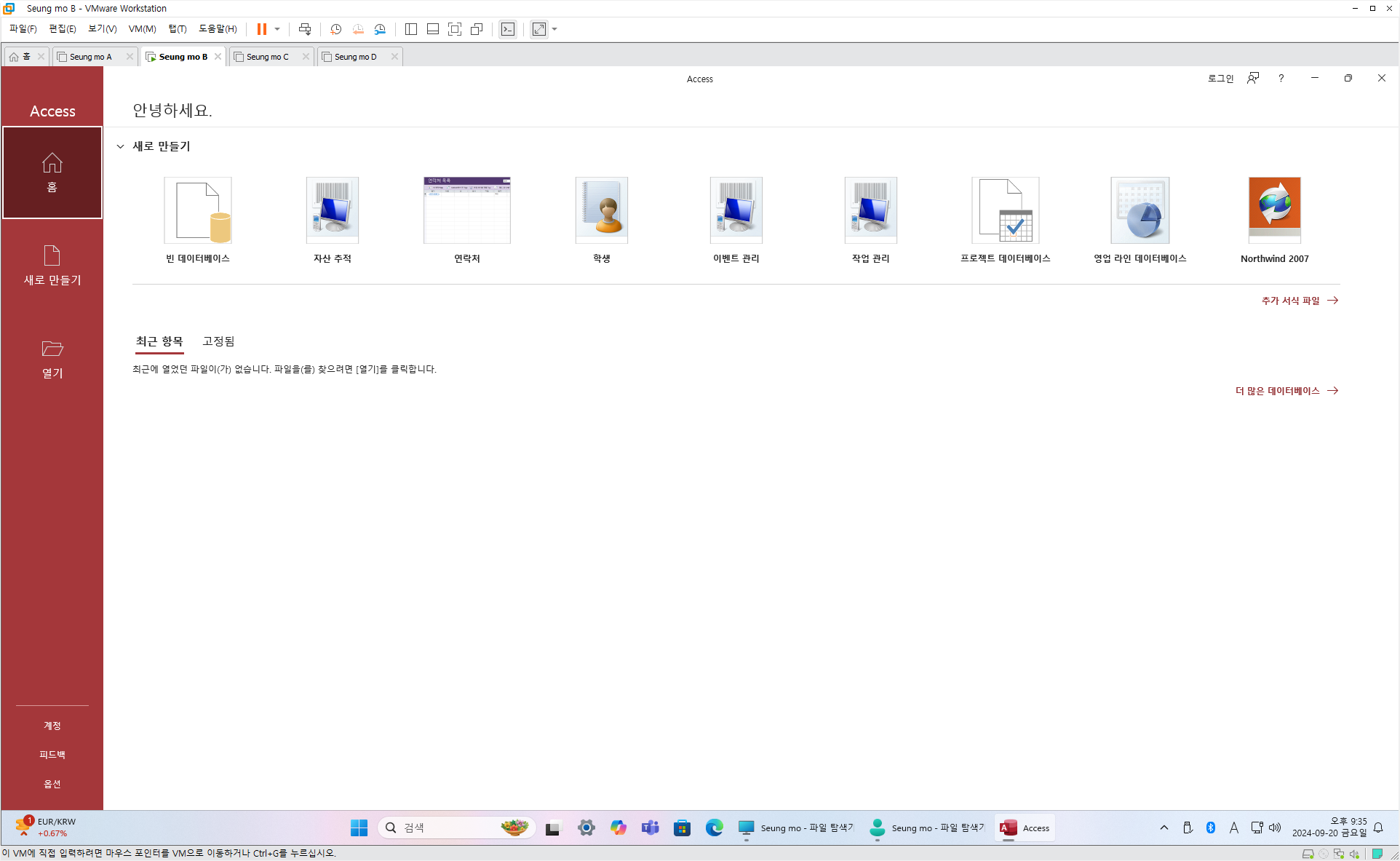
Task: Collapse the New section chevron
Action: point(121,146)
